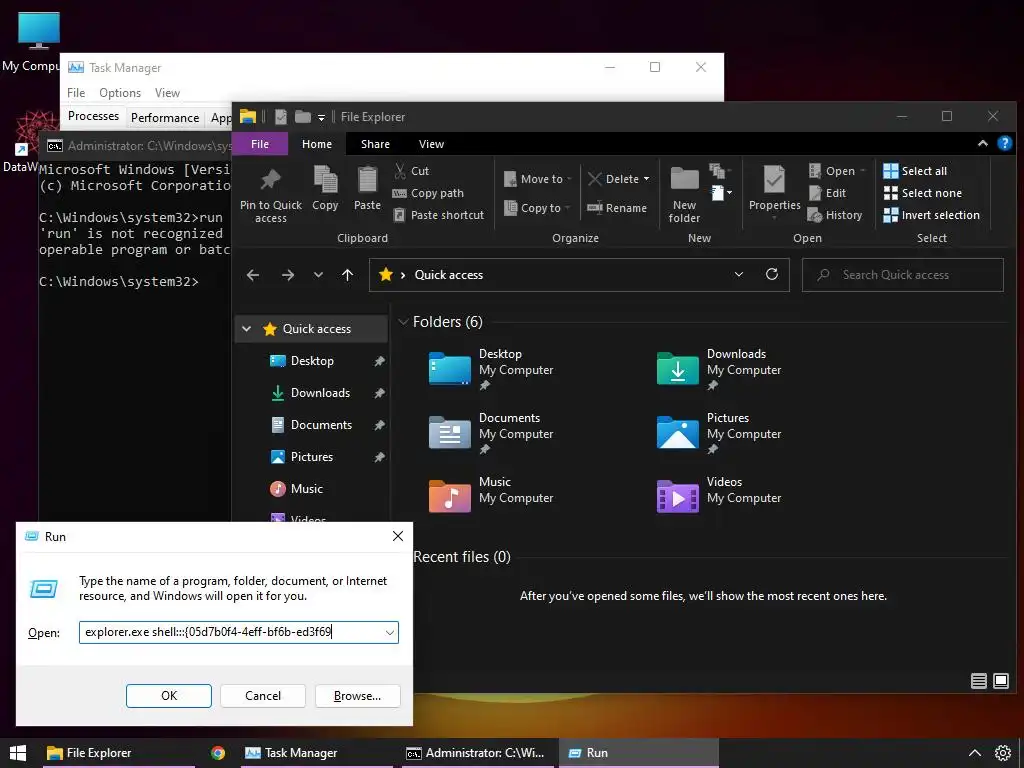Viewport: 1024px width, 768px height.
Task: Open recent locations dropdown arrow
Action: point(318,275)
